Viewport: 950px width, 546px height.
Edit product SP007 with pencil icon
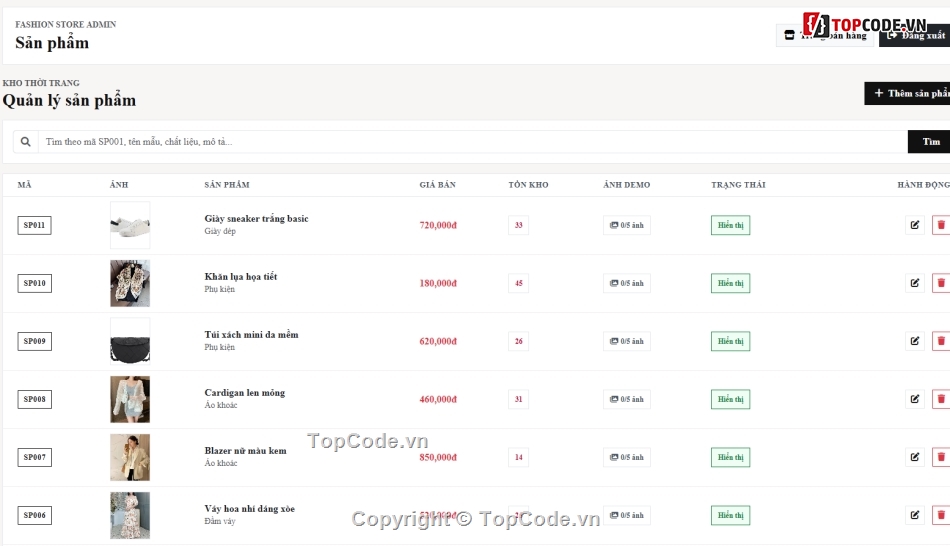(915, 458)
